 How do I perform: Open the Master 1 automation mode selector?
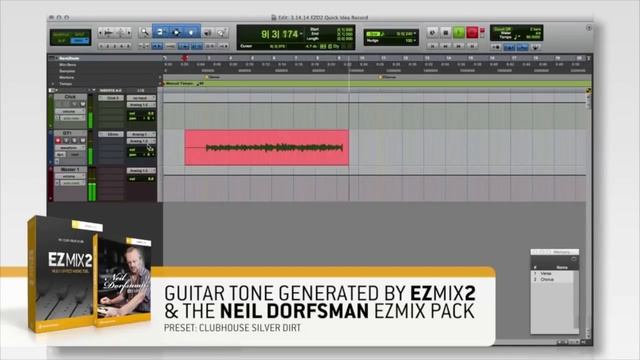pos(73,183)
